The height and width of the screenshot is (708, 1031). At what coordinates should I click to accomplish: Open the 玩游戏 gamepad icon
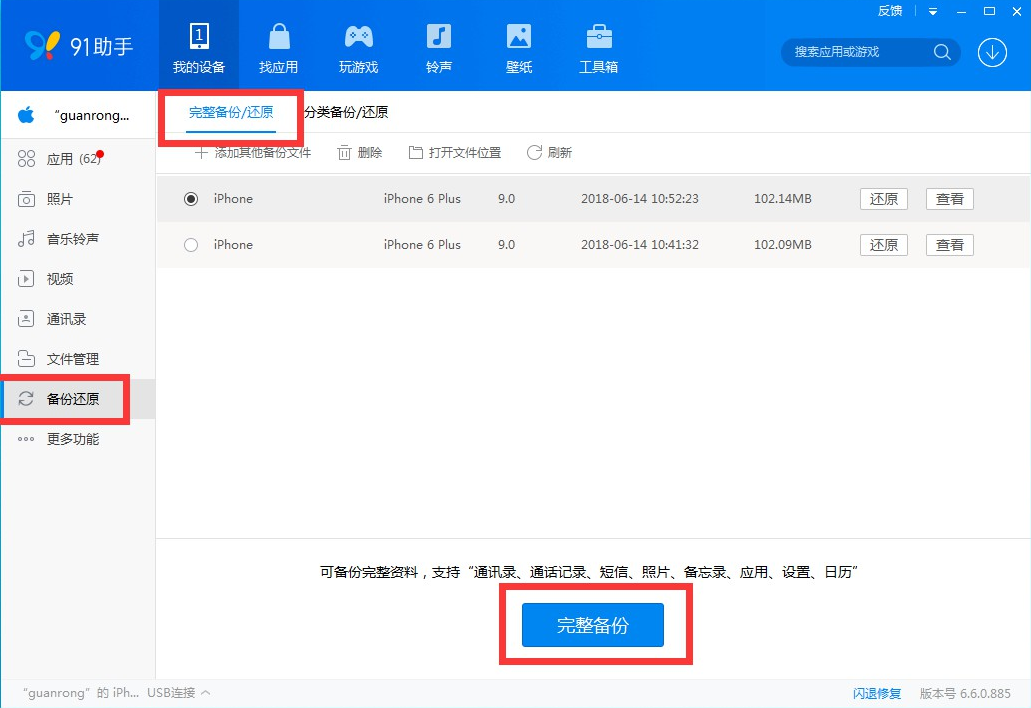(x=358, y=38)
